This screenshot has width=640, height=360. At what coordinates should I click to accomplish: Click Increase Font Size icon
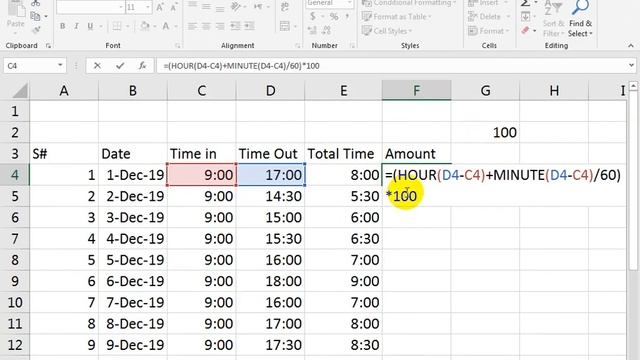160,7
